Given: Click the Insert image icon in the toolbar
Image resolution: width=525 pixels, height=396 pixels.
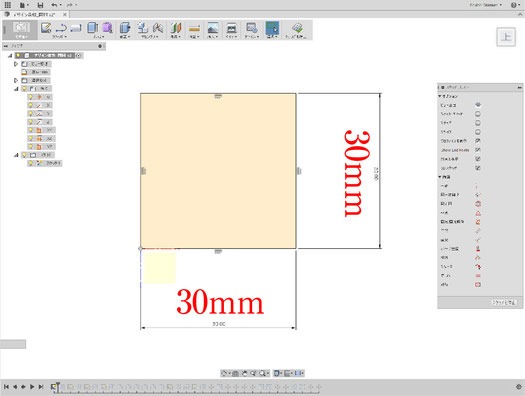Looking at the screenshot, I should pyautogui.click(x=213, y=28).
